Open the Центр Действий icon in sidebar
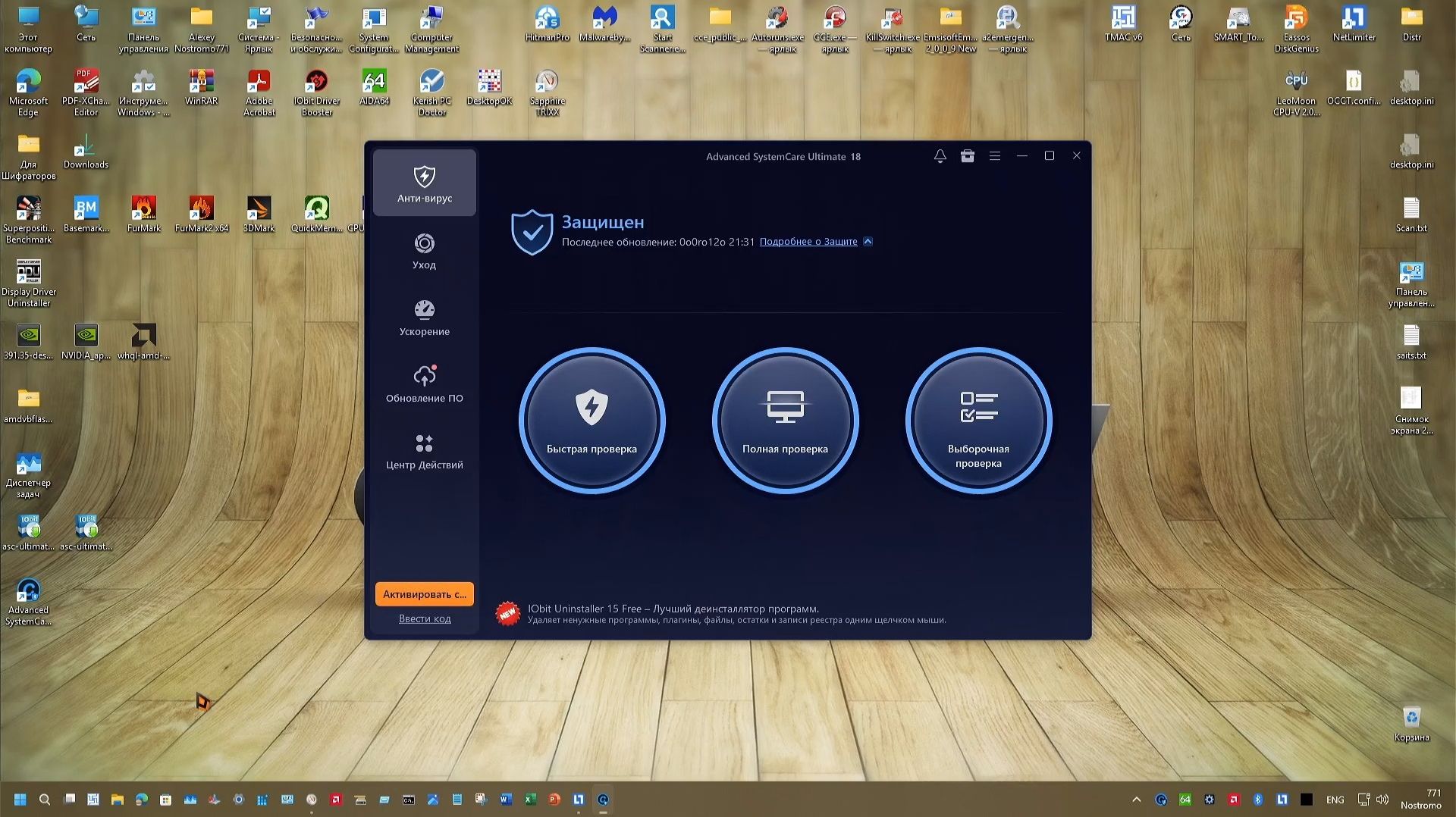This screenshot has width=1456, height=817. click(424, 449)
